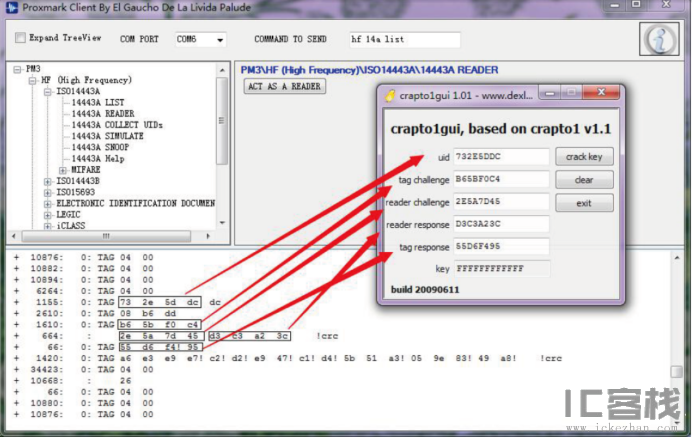Select the LEGIC tree item label

[69, 215]
